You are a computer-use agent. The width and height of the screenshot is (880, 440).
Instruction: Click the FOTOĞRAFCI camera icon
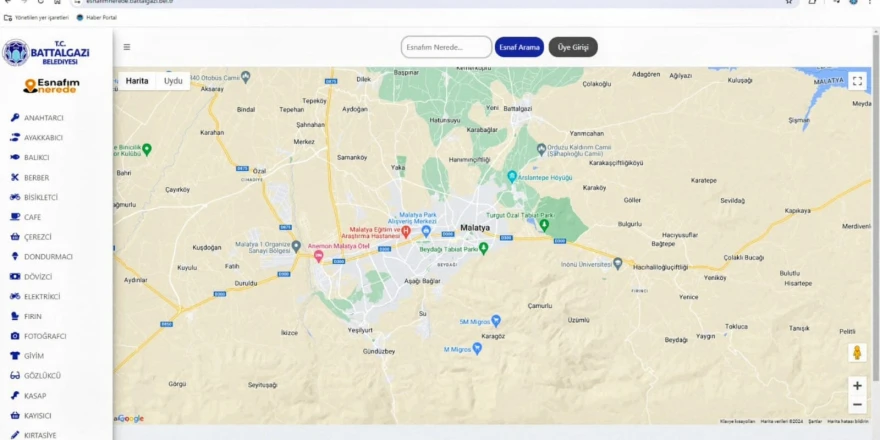(15, 336)
